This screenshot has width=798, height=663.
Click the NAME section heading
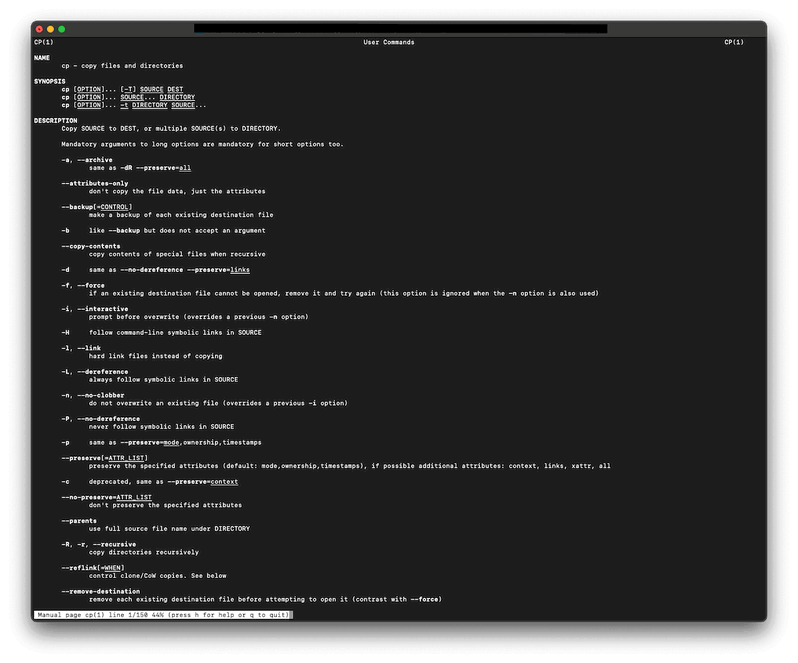click(x=41, y=58)
